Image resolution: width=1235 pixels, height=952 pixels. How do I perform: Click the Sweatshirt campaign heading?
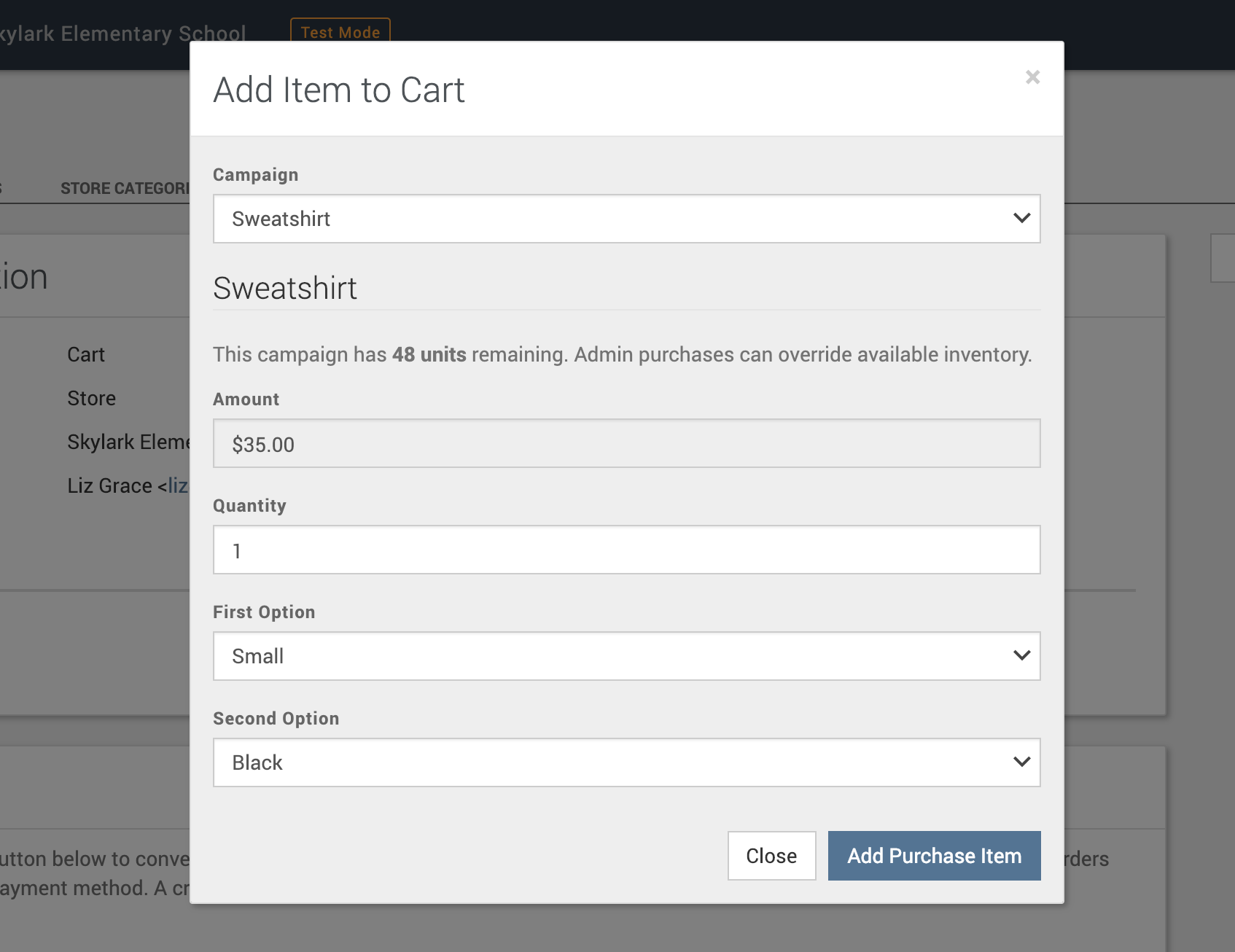285,288
